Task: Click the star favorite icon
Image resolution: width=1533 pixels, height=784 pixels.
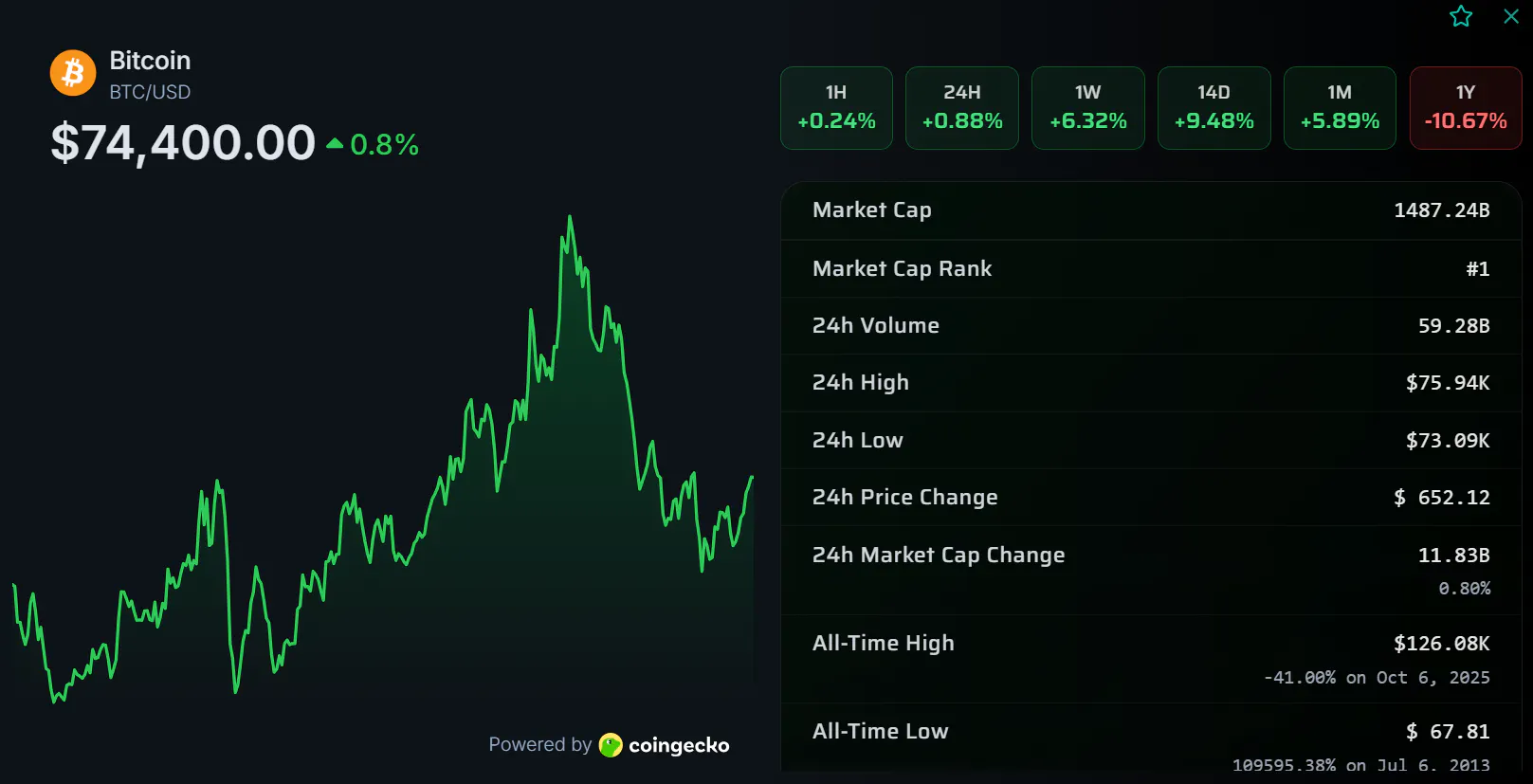Action: (1461, 16)
